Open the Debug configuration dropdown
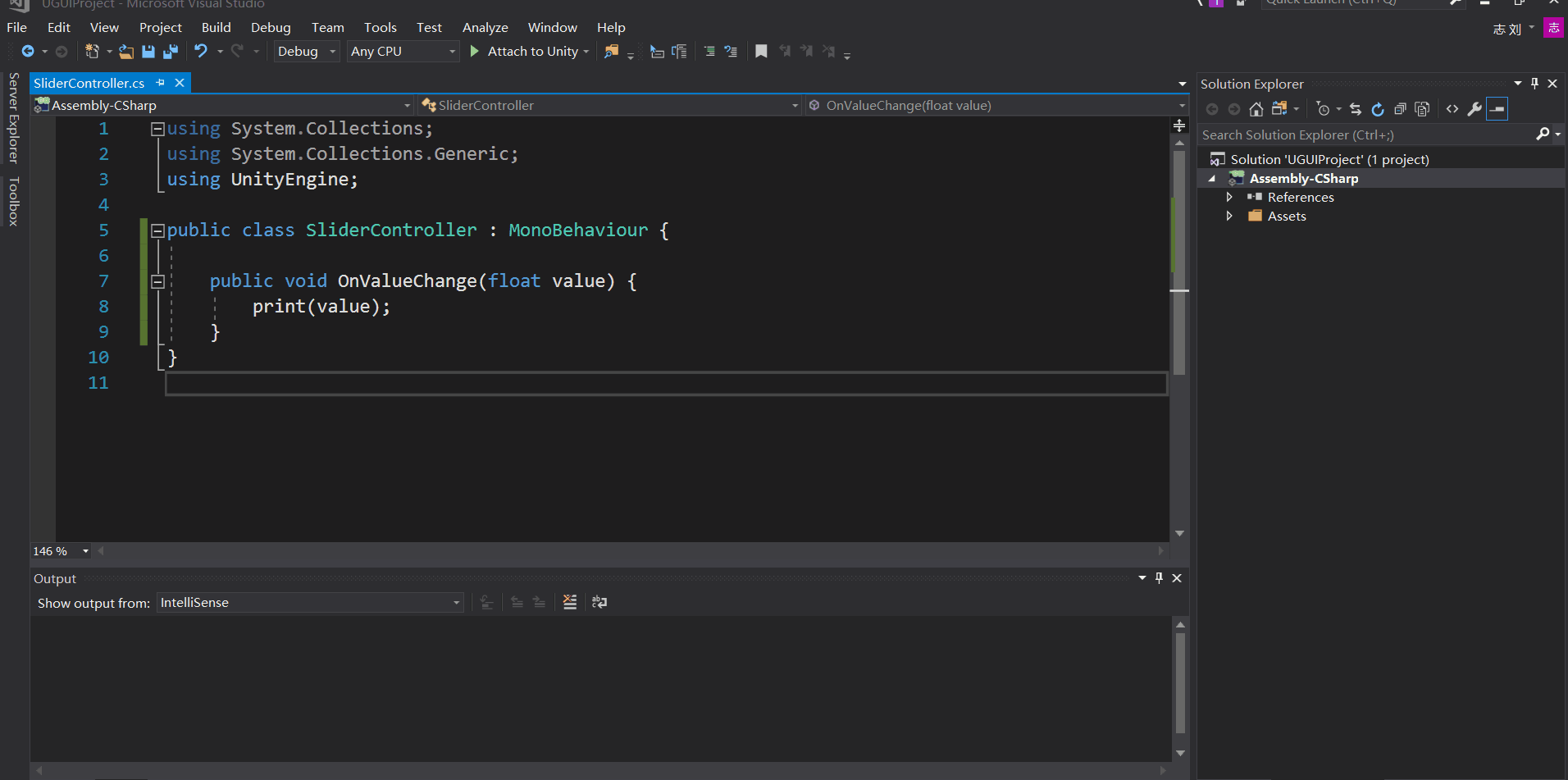 point(307,52)
